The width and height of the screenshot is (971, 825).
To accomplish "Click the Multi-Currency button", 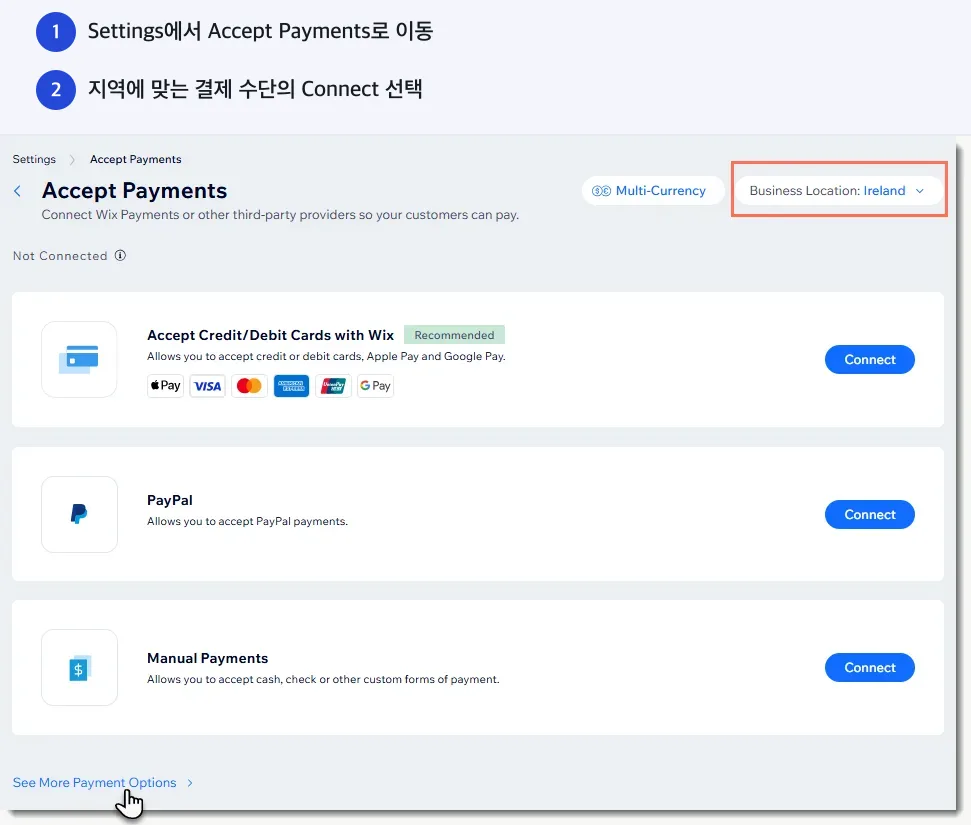I will click(x=653, y=191).
